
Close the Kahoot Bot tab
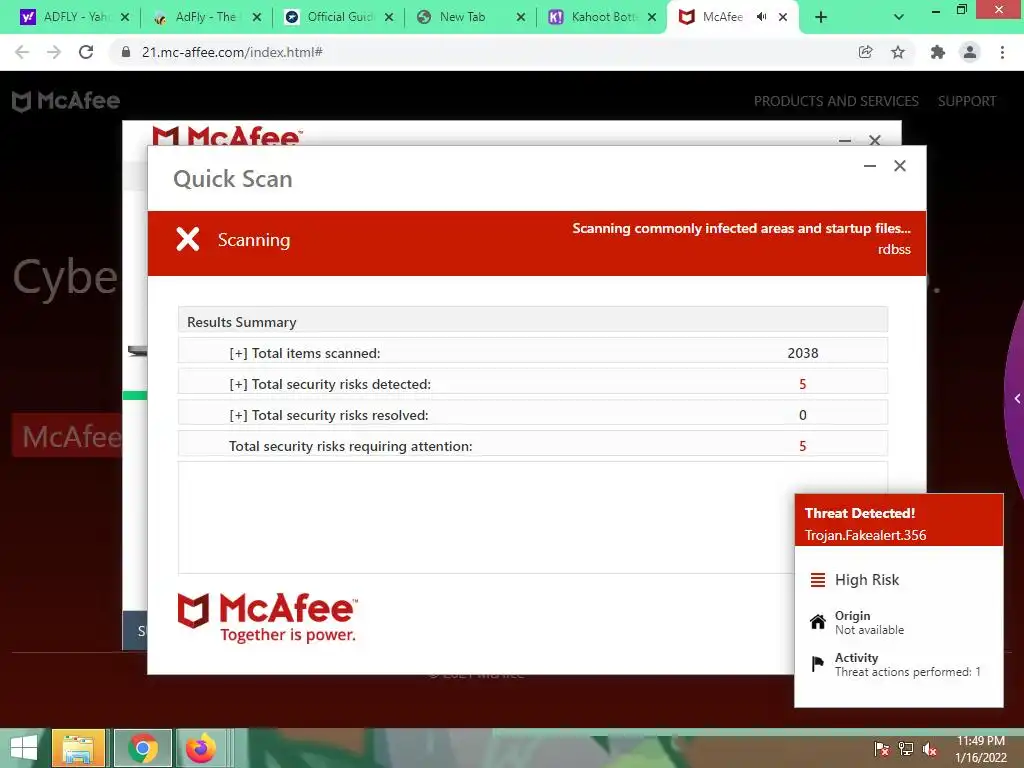click(652, 17)
